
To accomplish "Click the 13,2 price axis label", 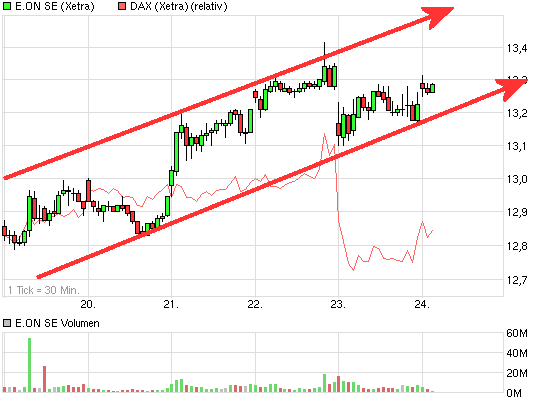I will pos(517,113).
